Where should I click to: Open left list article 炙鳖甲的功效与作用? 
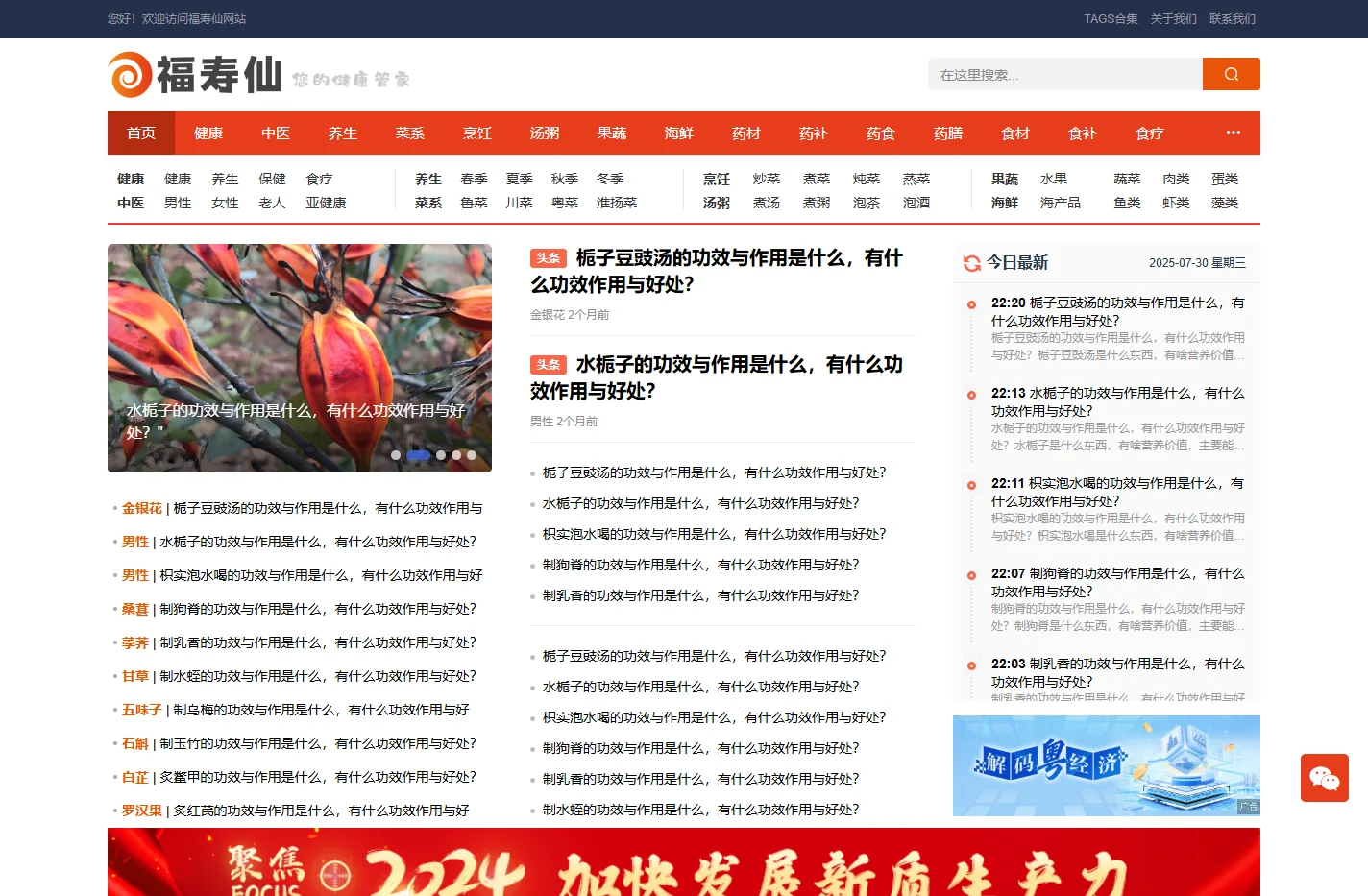[318, 777]
